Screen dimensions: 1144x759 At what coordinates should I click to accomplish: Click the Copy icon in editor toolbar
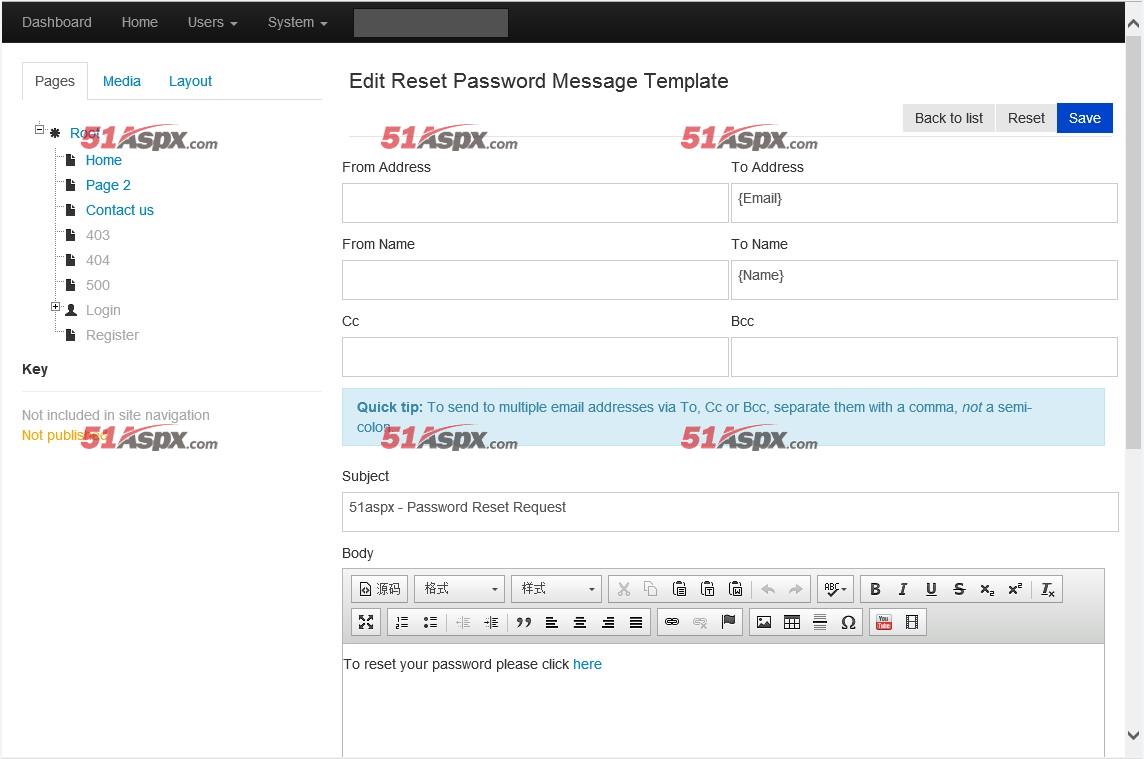(x=651, y=589)
